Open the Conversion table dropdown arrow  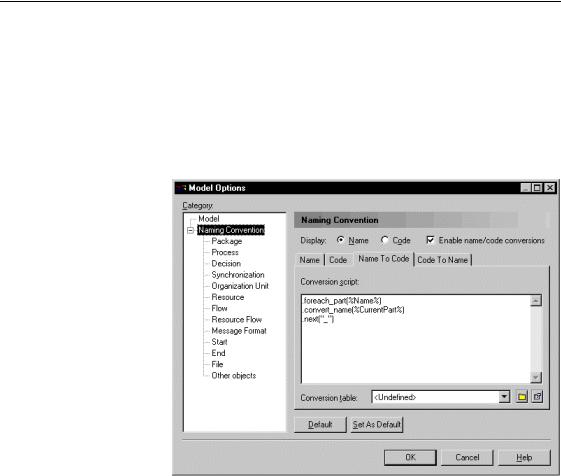click(x=504, y=397)
